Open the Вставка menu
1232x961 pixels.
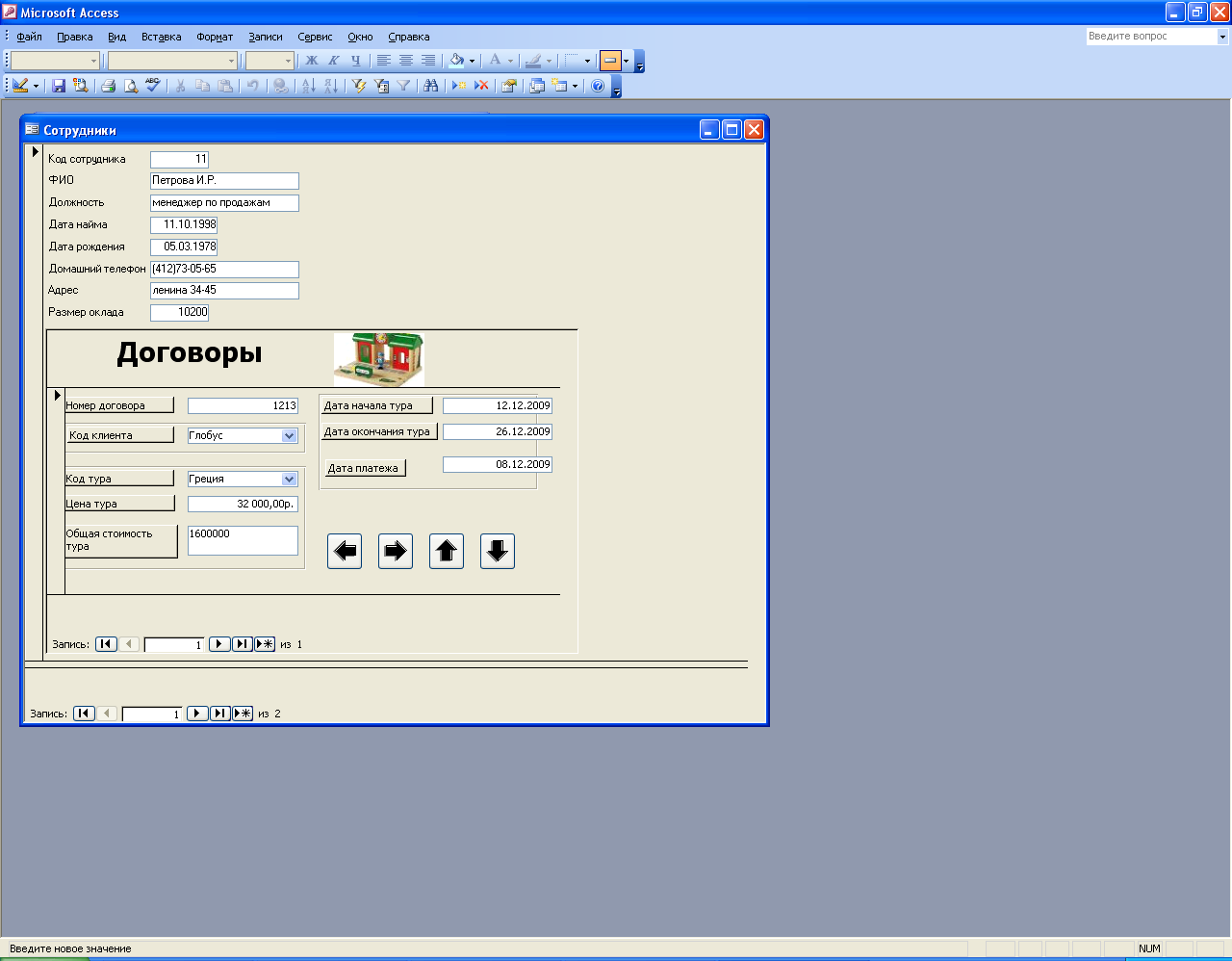pos(161,37)
